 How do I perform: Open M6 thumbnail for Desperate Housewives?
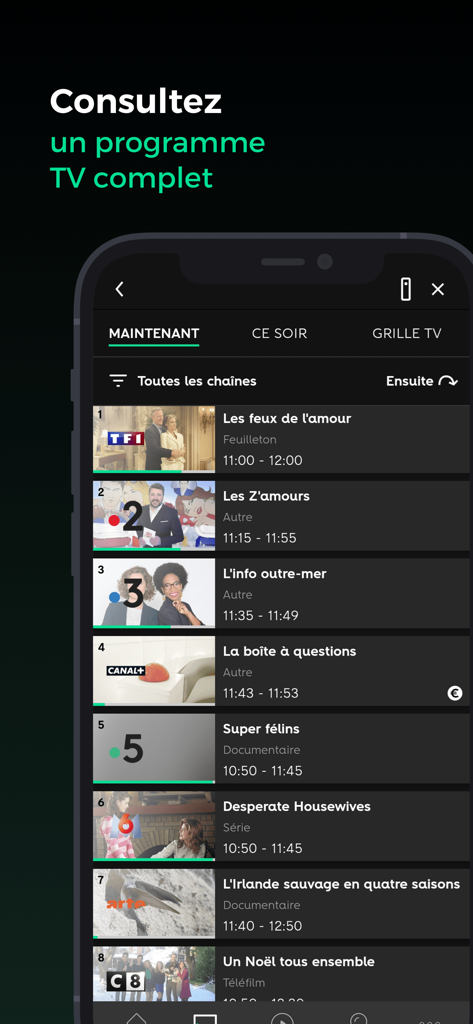[x=154, y=826]
